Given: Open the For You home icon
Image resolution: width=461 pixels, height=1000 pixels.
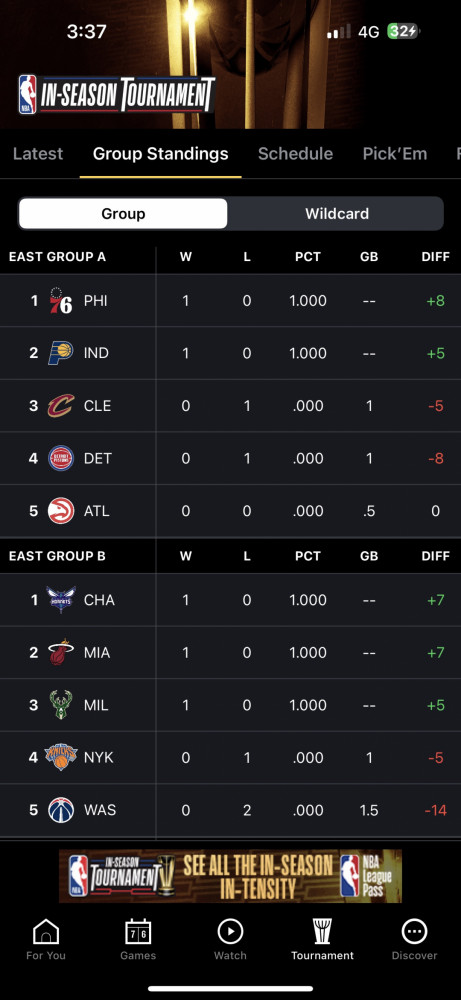Looking at the screenshot, I should tap(46, 932).
